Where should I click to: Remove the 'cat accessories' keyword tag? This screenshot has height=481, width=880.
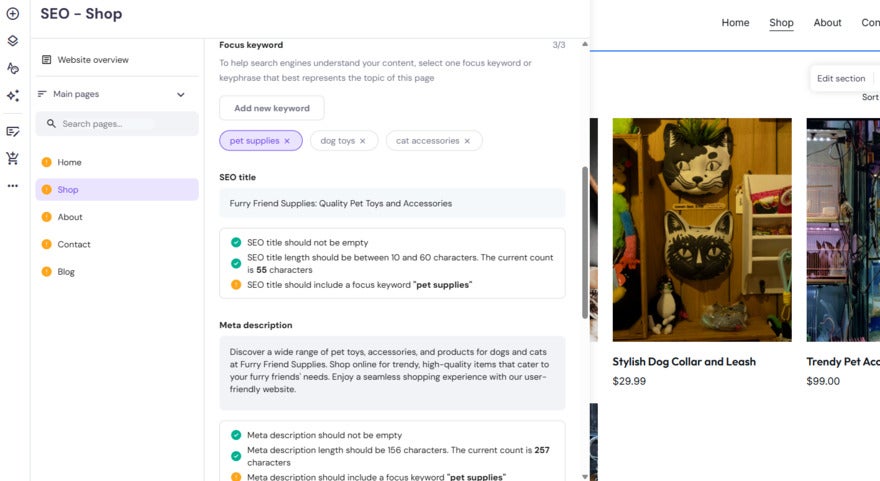click(467, 141)
